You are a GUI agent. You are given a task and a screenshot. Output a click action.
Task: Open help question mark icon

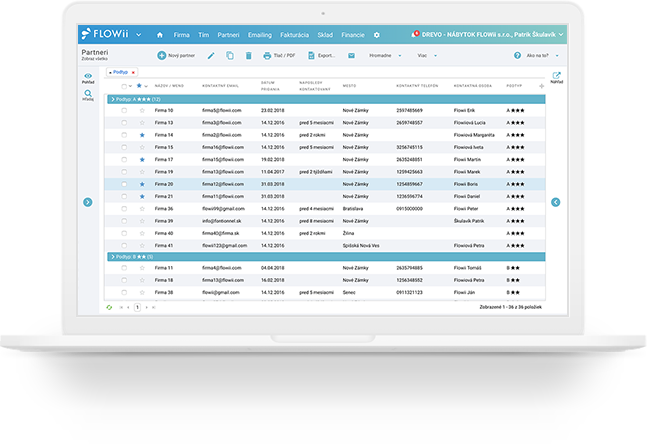[x=517, y=55]
